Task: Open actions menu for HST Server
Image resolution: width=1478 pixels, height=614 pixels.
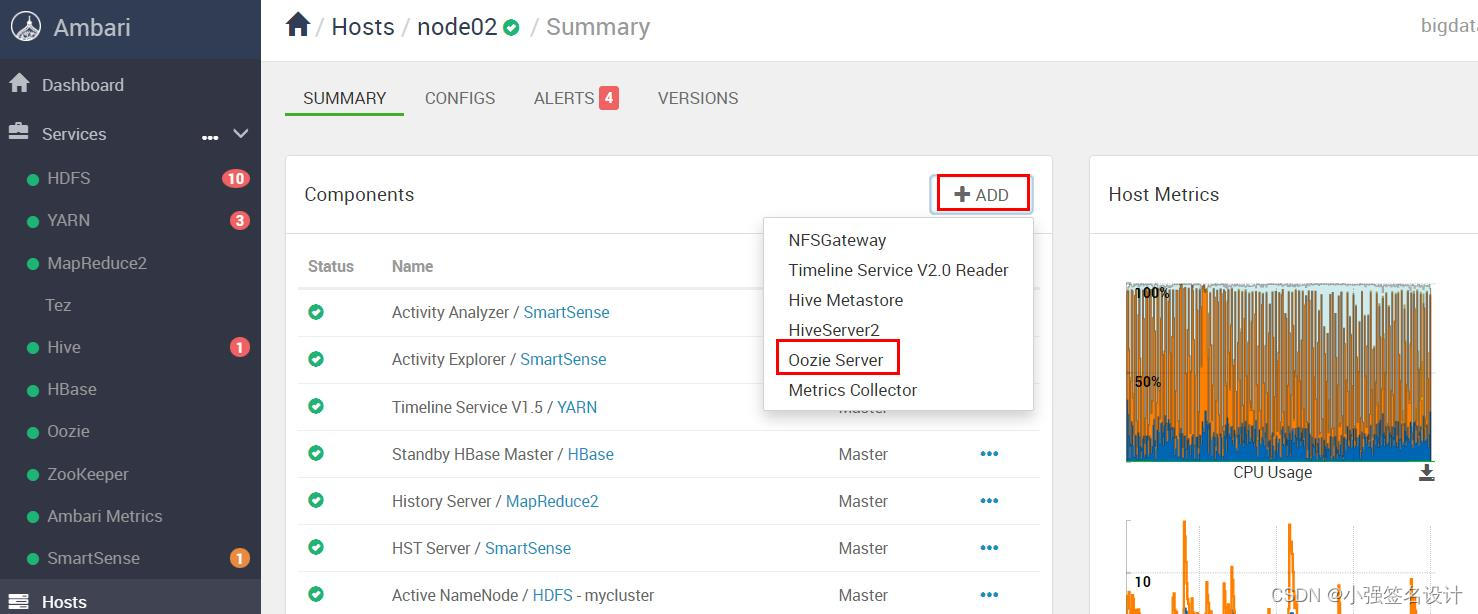Action: (x=989, y=548)
